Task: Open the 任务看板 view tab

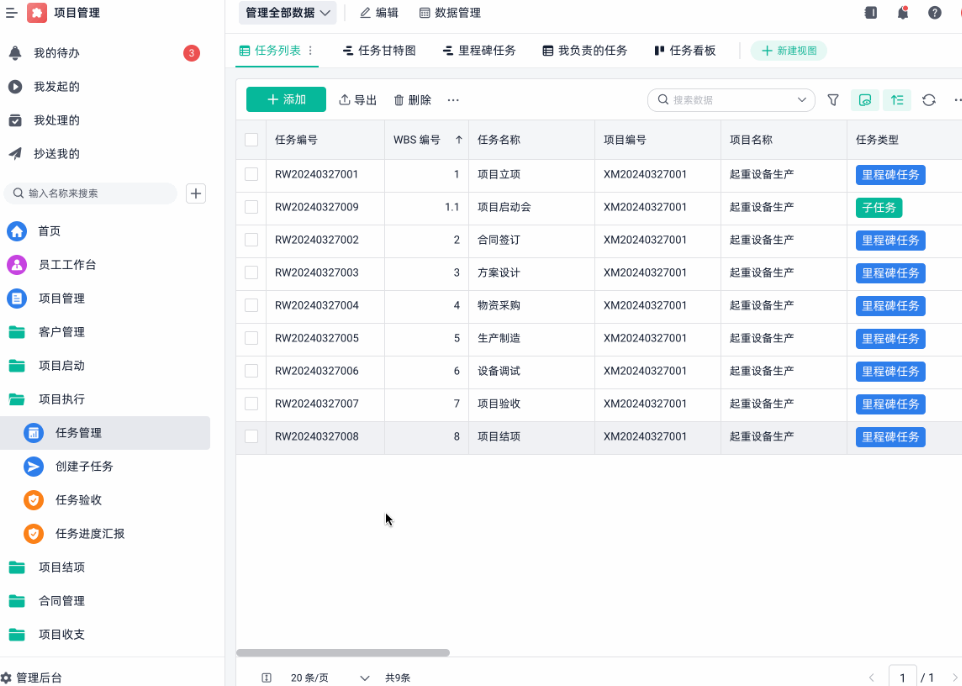Action: [x=685, y=50]
